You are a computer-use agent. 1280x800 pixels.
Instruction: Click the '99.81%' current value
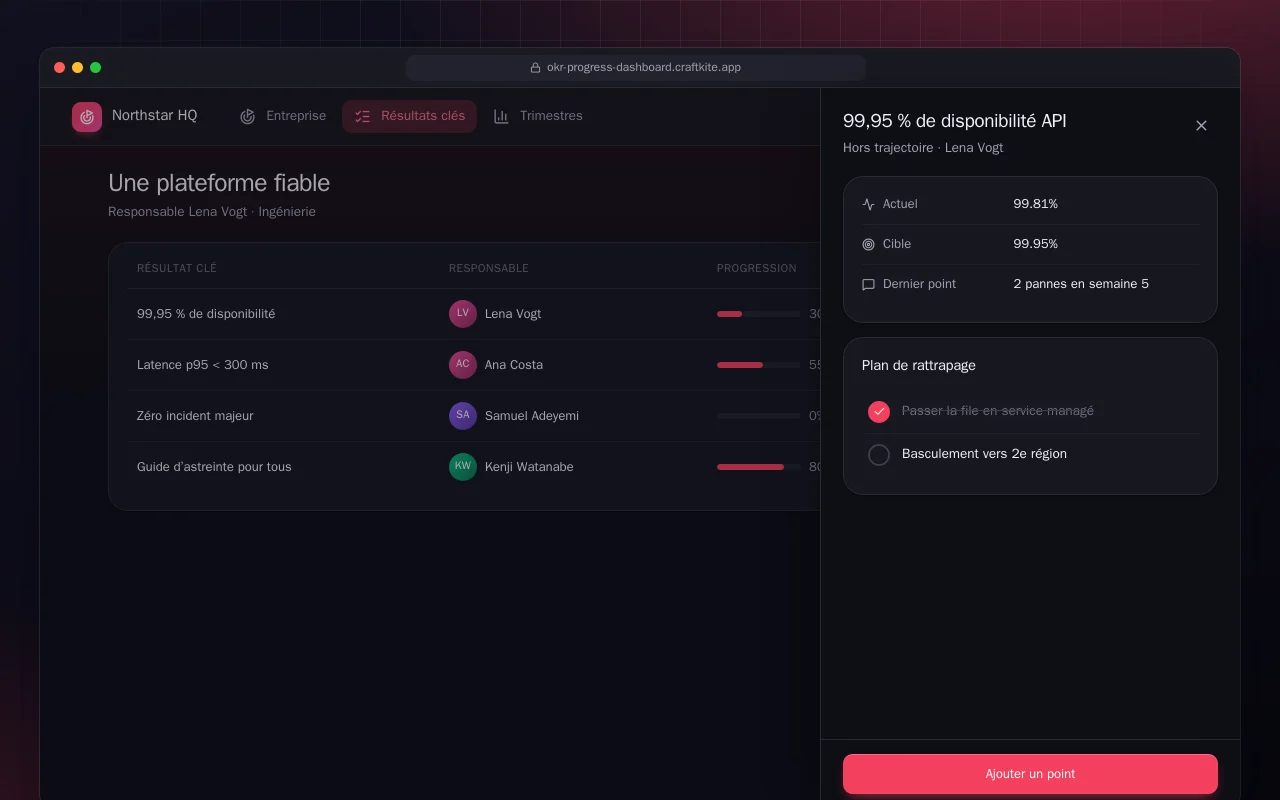(1035, 204)
